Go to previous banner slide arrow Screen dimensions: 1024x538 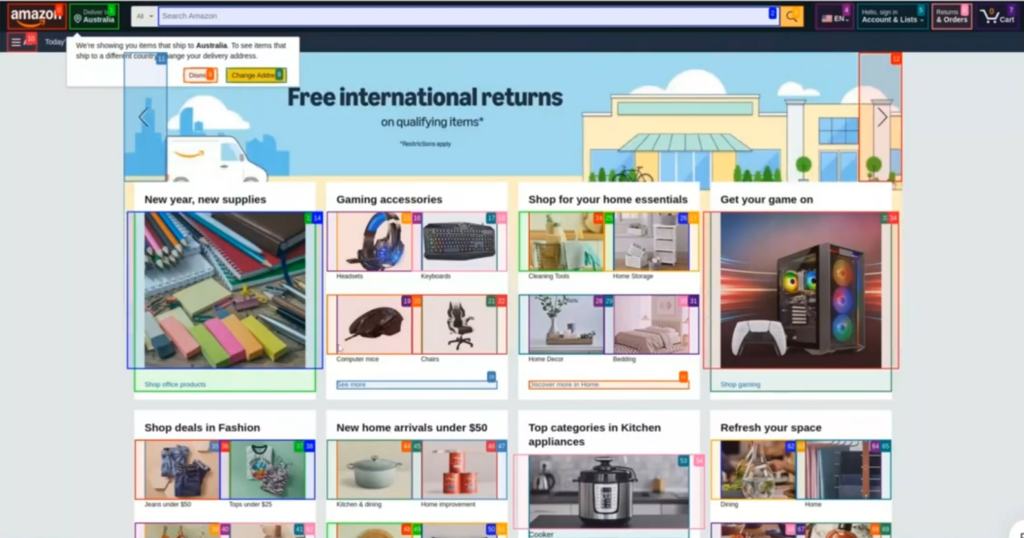click(x=143, y=117)
